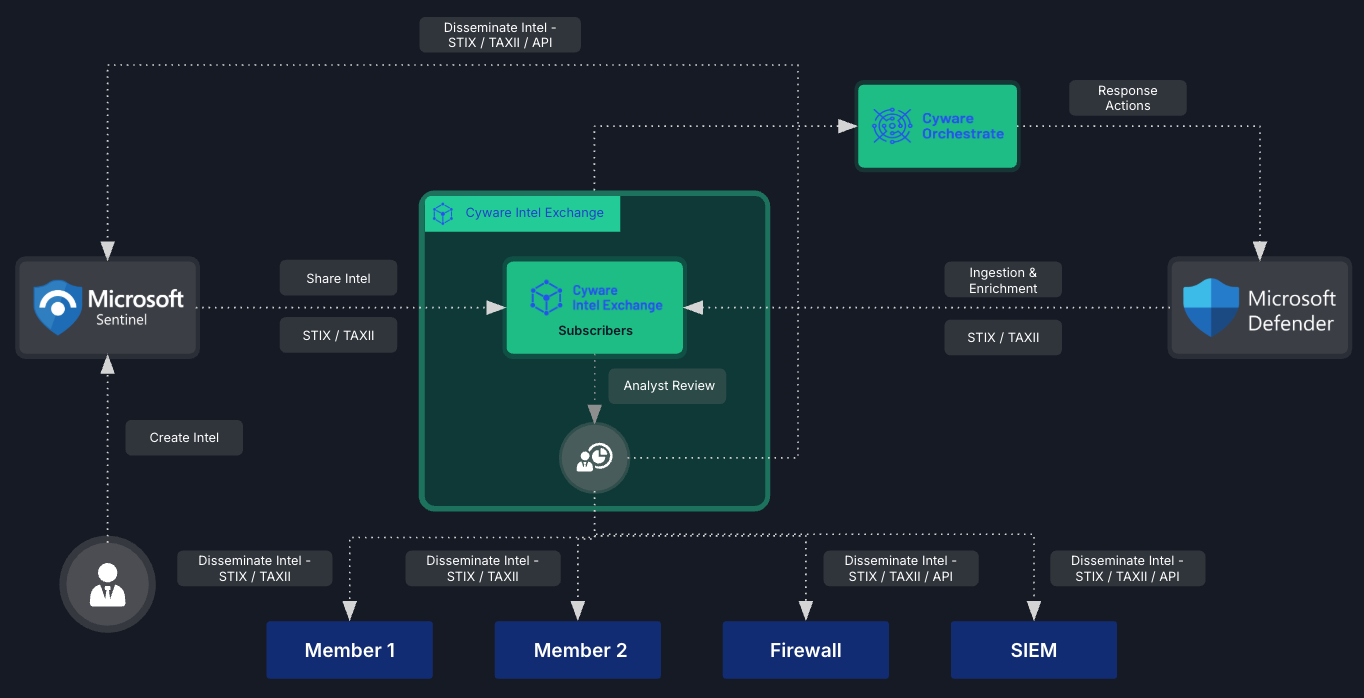Select the Cyware Orchestrate node icon

click(x=894, y=125)
